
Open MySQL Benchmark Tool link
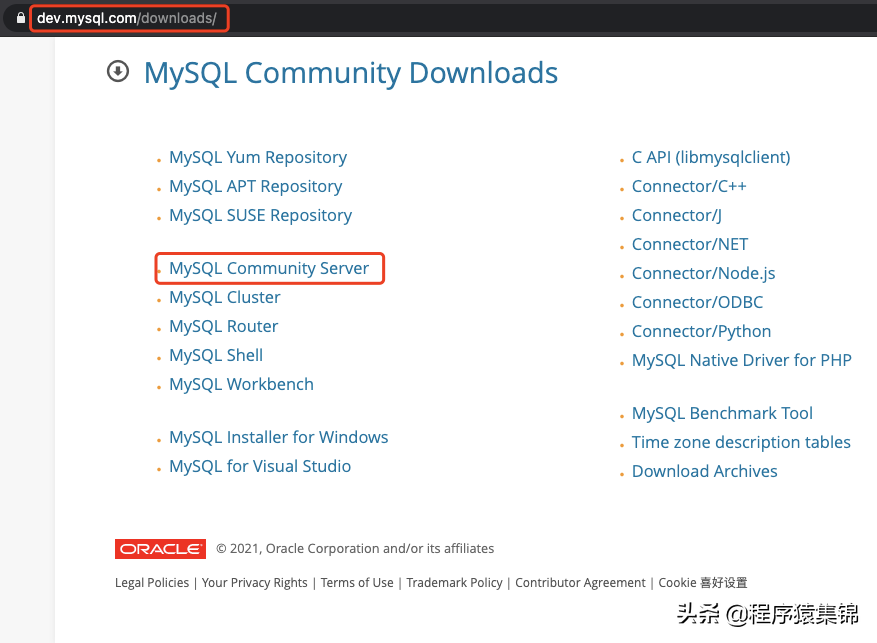click(722, 414)
